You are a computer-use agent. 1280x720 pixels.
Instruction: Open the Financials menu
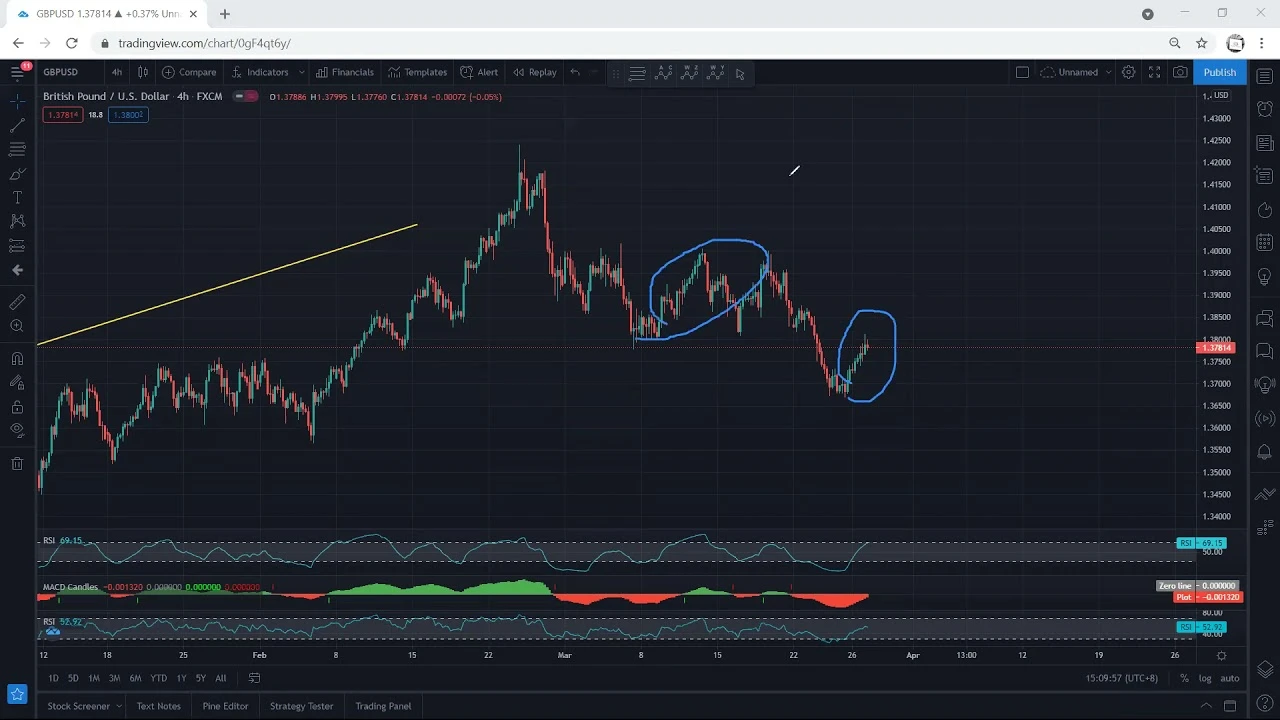(x=345, y=72)
